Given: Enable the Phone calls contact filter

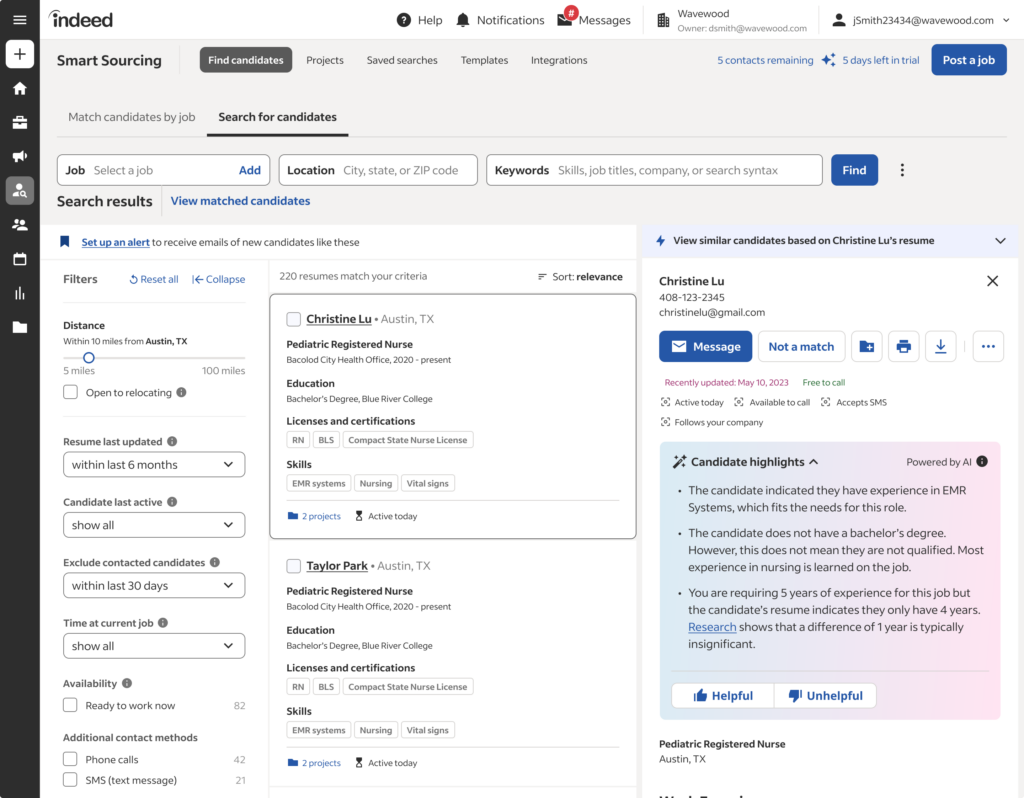Looking at the screenshot, I should coord(70,758).
